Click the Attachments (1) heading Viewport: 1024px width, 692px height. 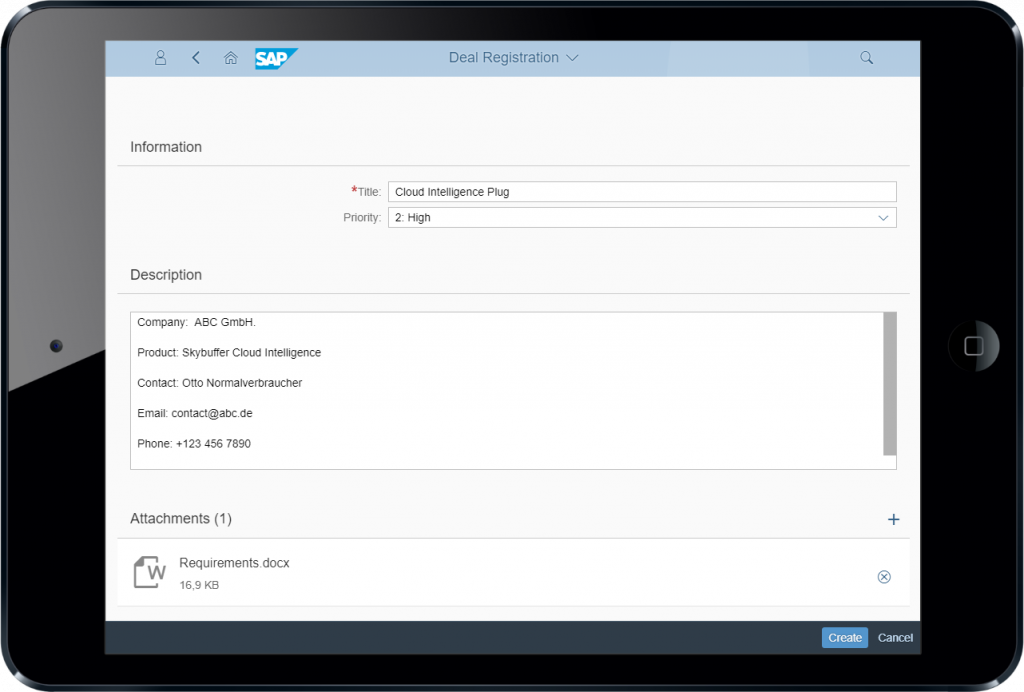pyautogui.click(x=181, y=519)
